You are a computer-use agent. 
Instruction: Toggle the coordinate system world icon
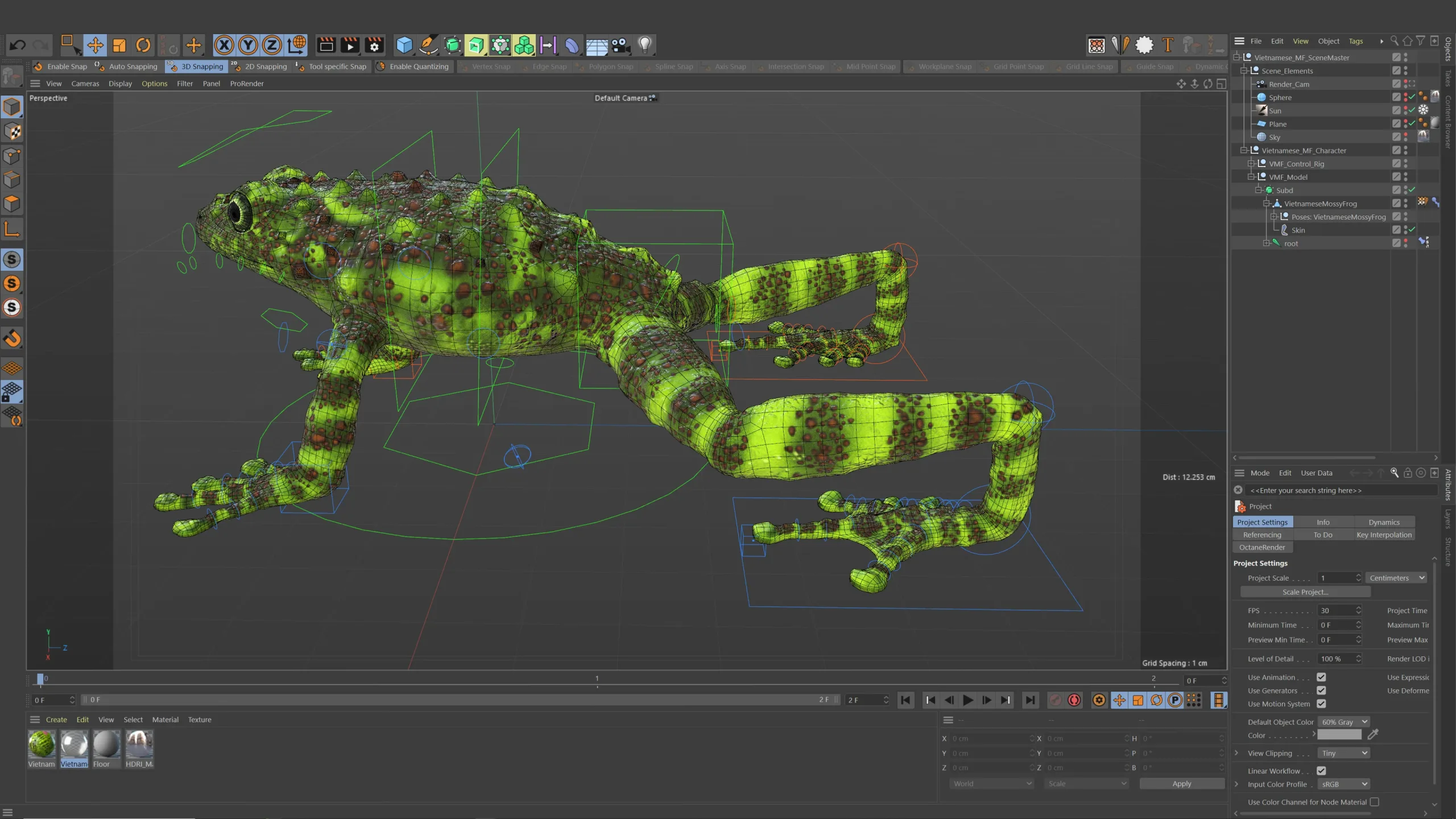[x=296, y=45]
